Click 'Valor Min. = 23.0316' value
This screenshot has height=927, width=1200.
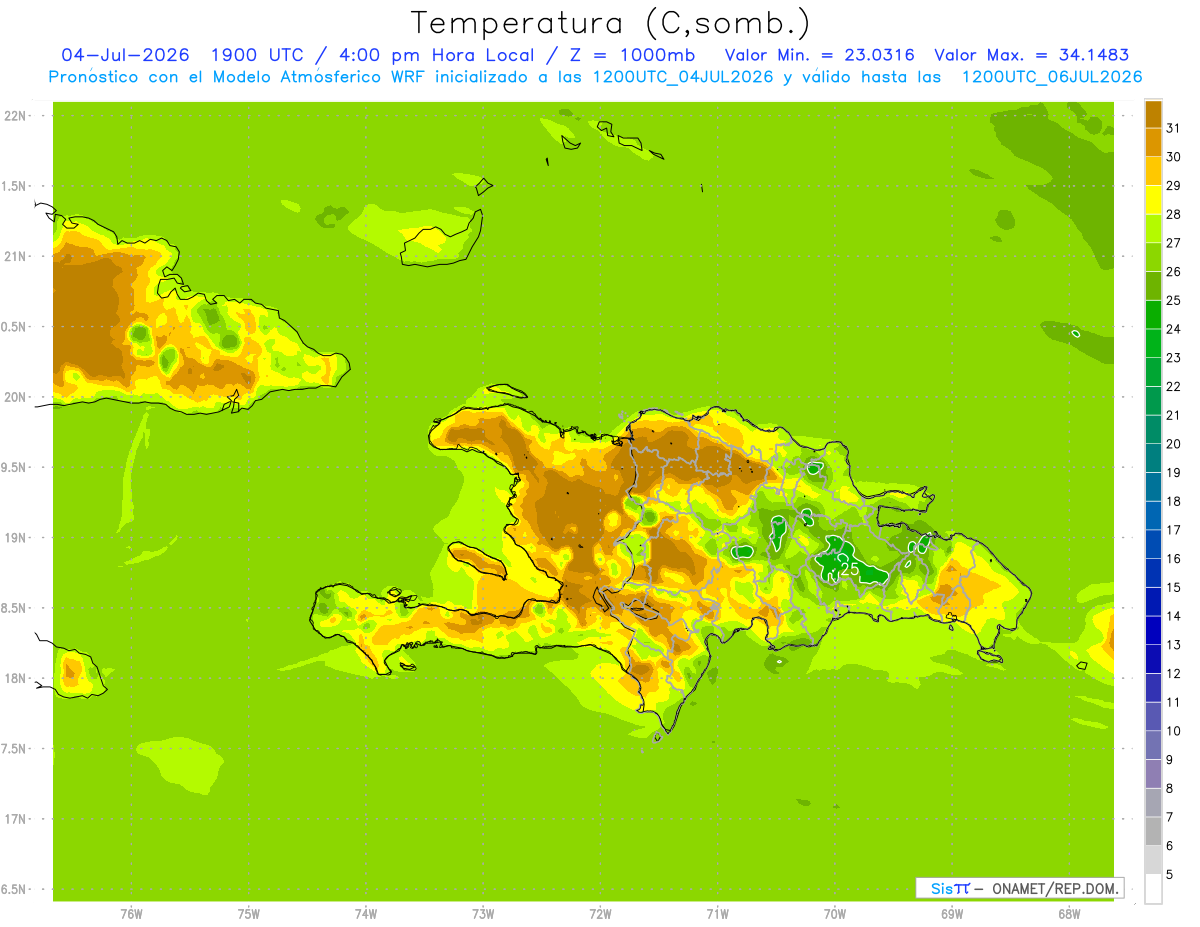click(x=819, y=55)
